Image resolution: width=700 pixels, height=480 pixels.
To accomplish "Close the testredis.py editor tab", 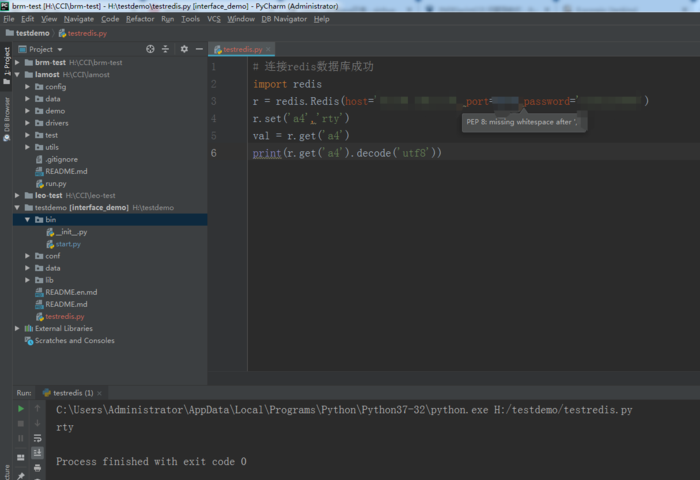I will (268, 50).
